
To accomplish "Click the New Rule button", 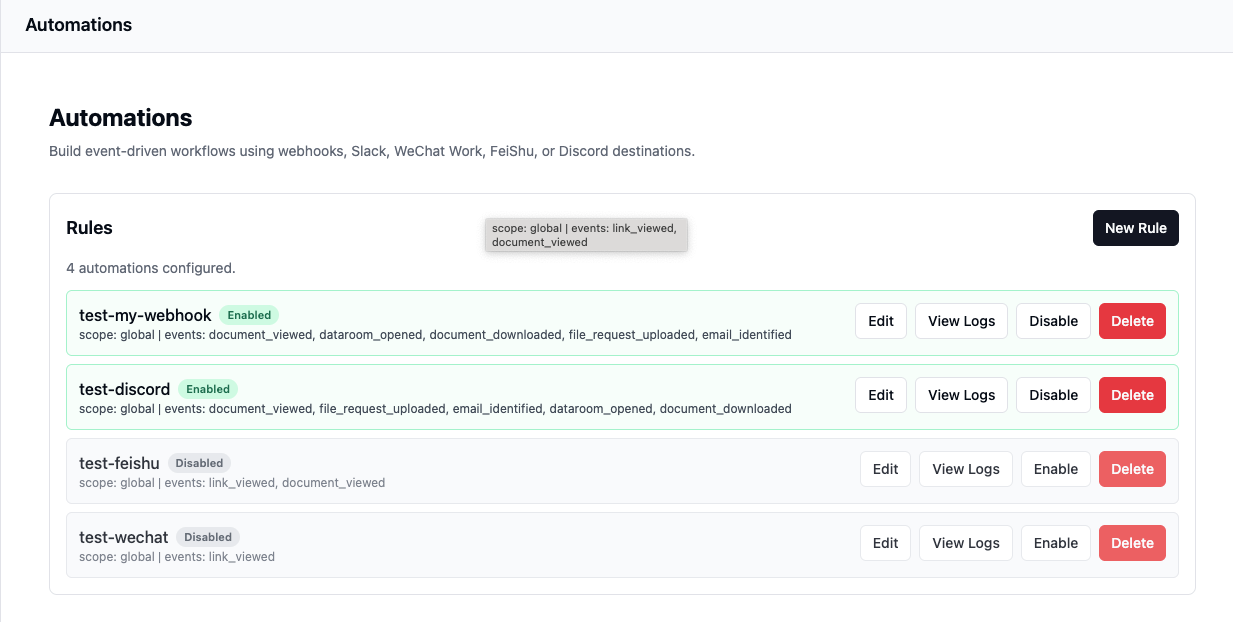I will (1135, 228).
